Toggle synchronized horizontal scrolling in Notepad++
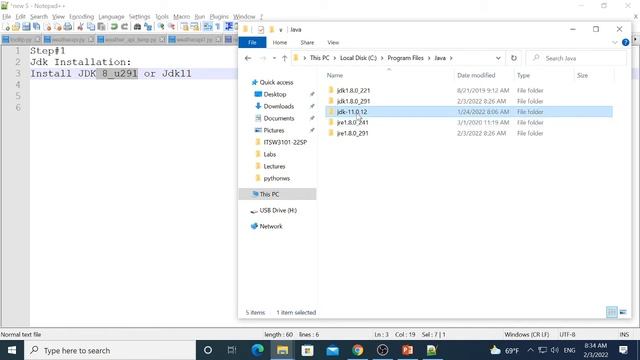The image size is (640, 360). [x=195, y=27]
